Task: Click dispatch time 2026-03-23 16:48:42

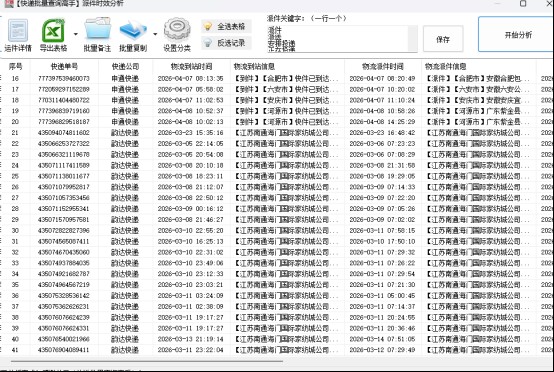Action: pyautogui.click(x=382, y=133)
